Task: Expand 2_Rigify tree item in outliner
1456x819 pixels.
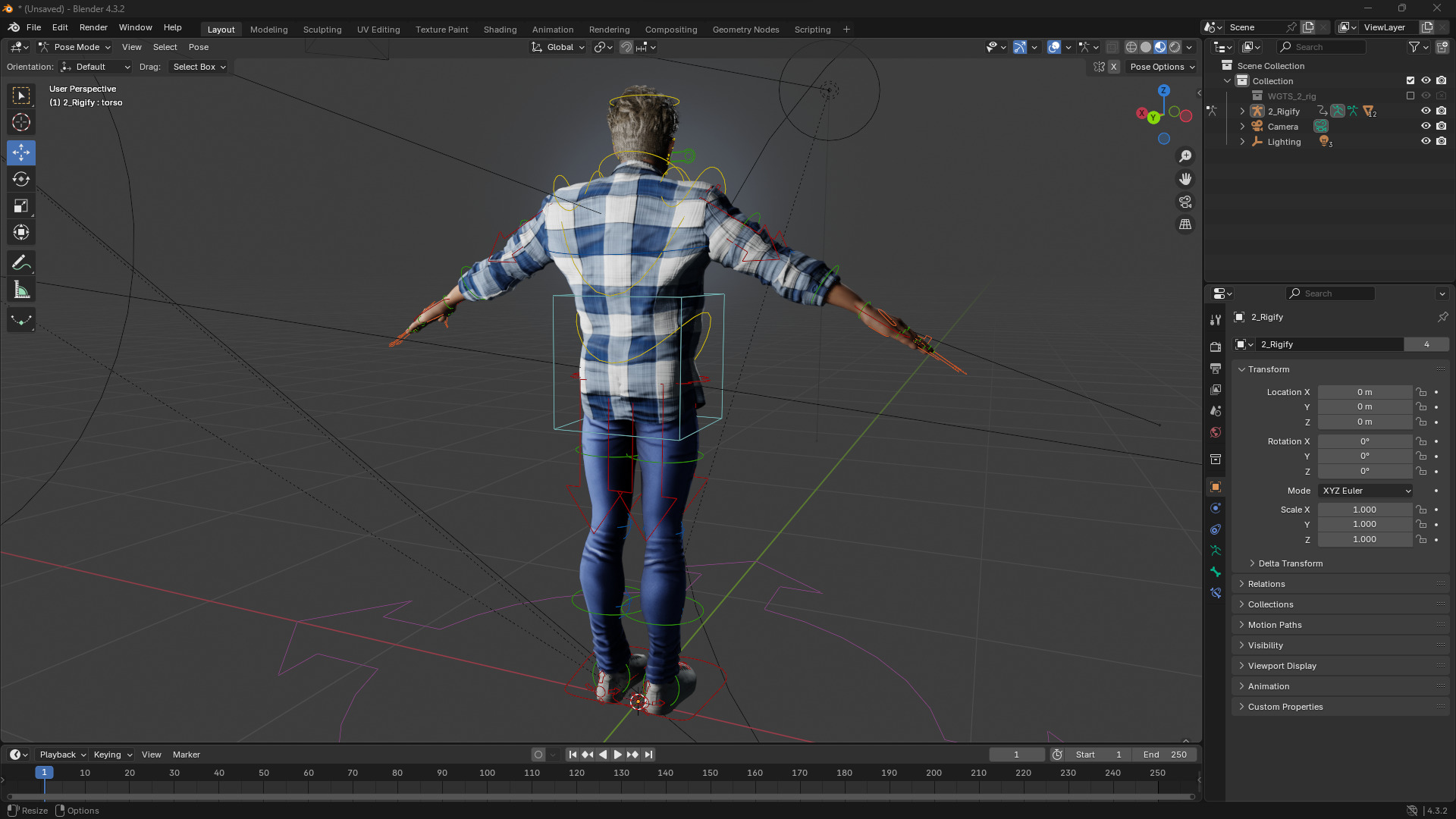Action: (1242, 111)
